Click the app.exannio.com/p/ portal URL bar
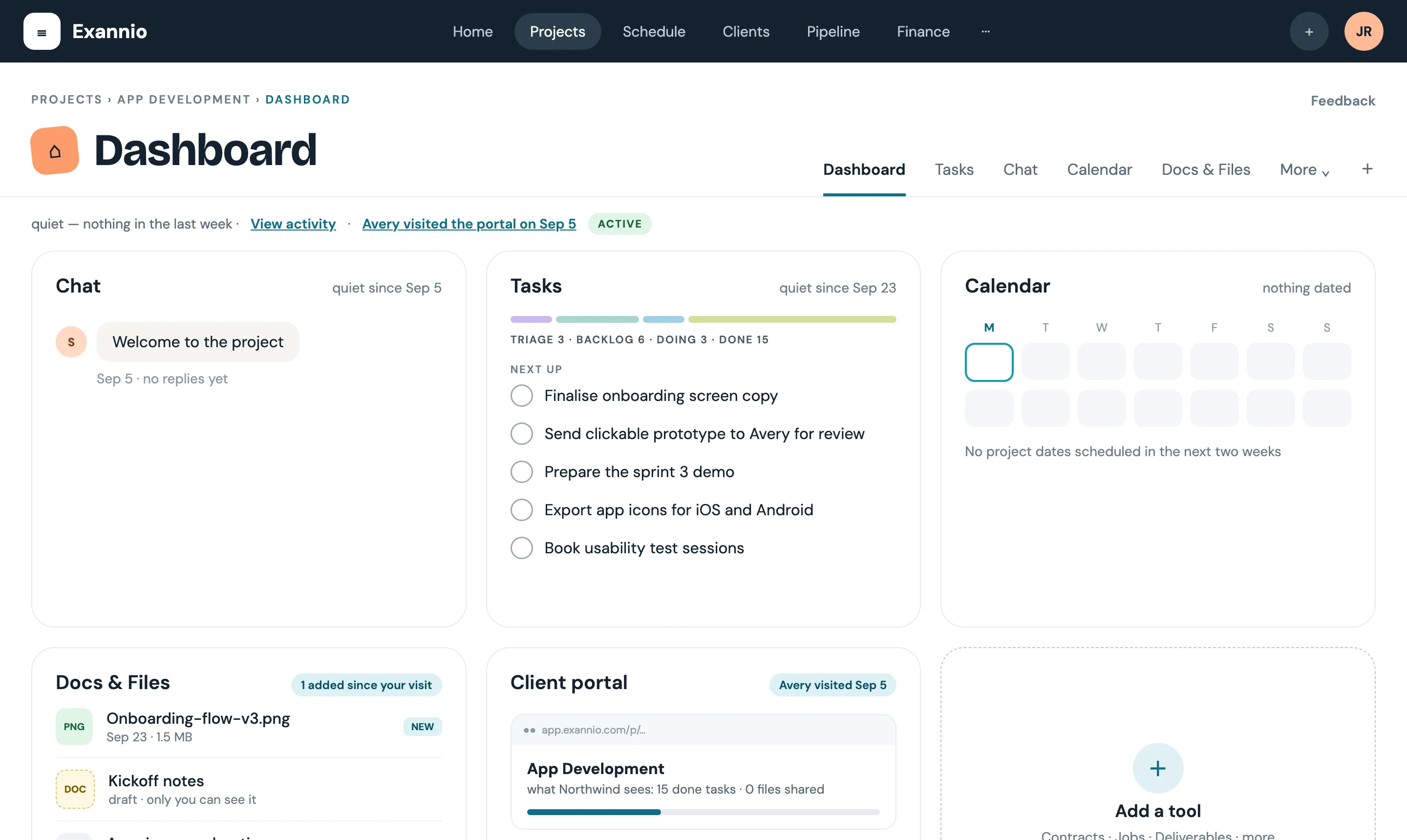Screen dimensions: 1407x840 [703, 730]
